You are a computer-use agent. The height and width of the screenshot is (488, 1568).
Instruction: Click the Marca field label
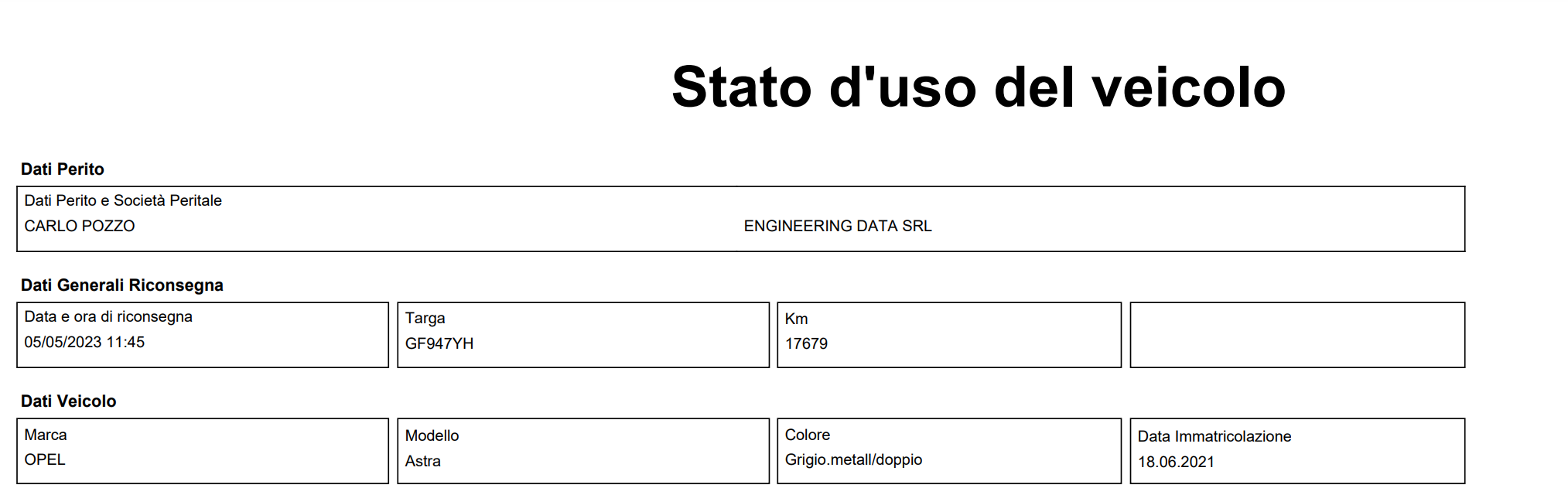coord(46,435)
